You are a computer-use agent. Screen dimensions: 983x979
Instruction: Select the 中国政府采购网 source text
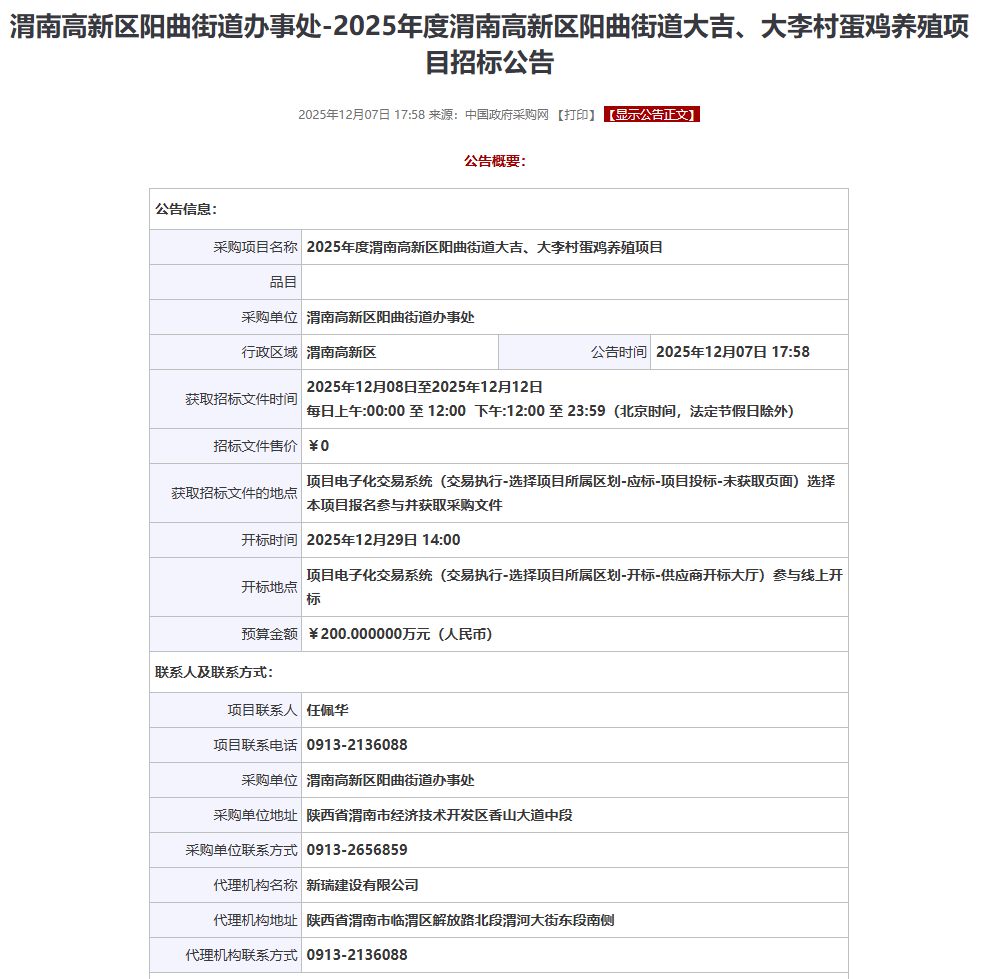[x=507, y=115]
